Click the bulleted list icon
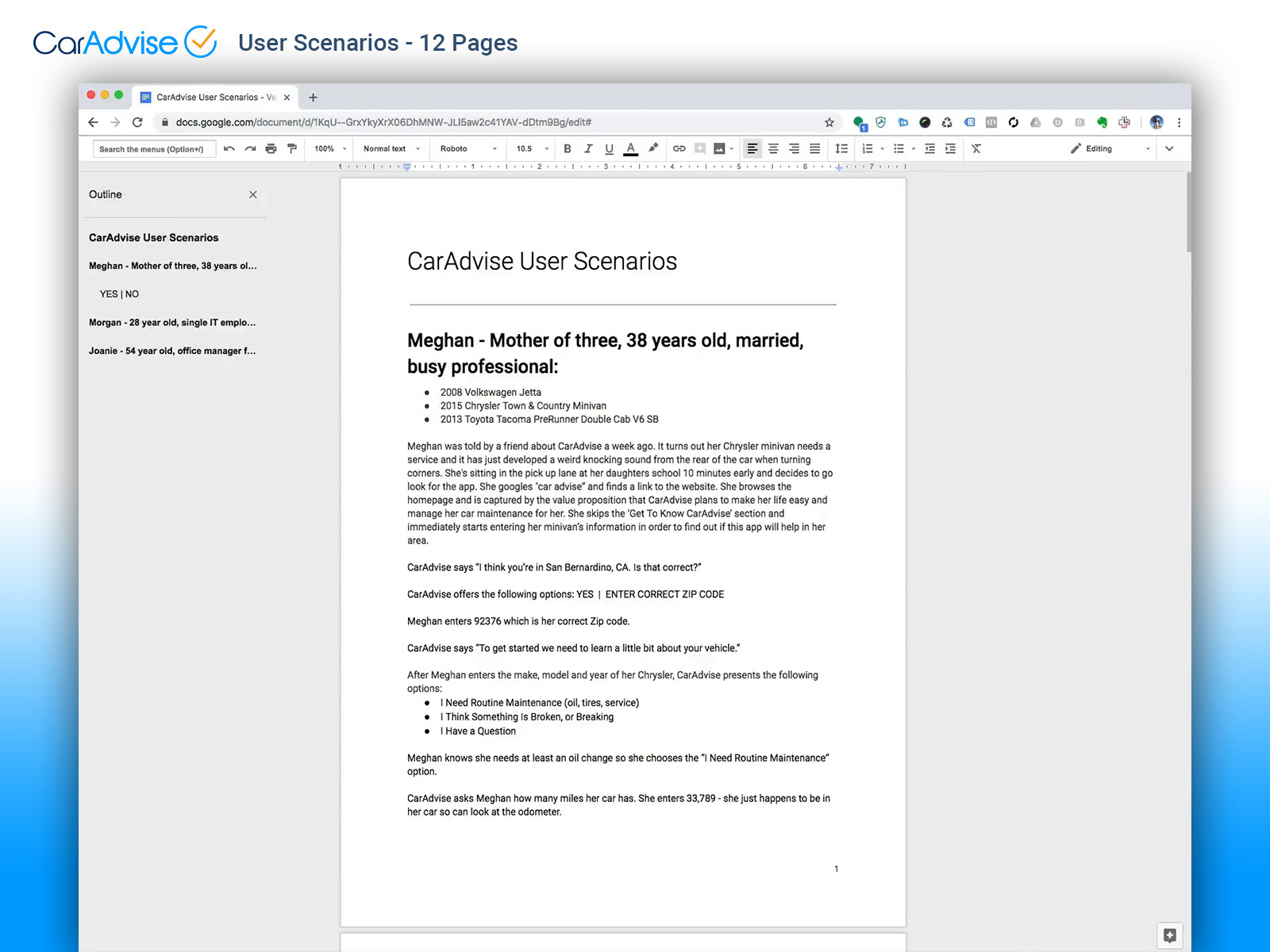This screenshot has width=1270, height=952. [x=899, y=148]
